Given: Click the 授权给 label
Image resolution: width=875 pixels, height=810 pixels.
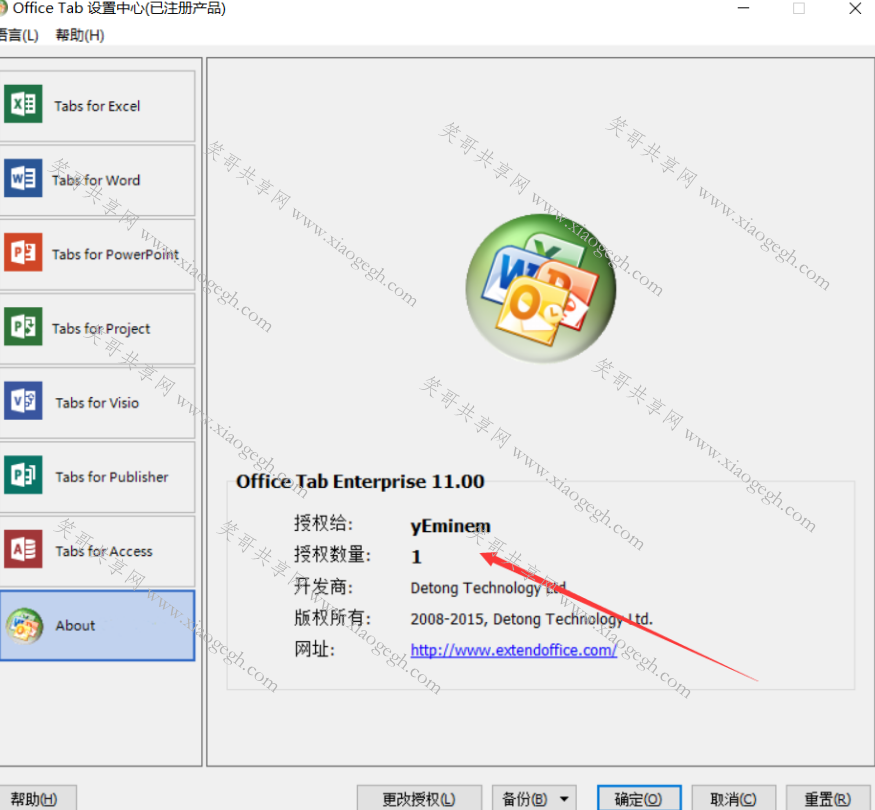Looking at the screenshot, I should pyautogui.click(x=323, y=523).
